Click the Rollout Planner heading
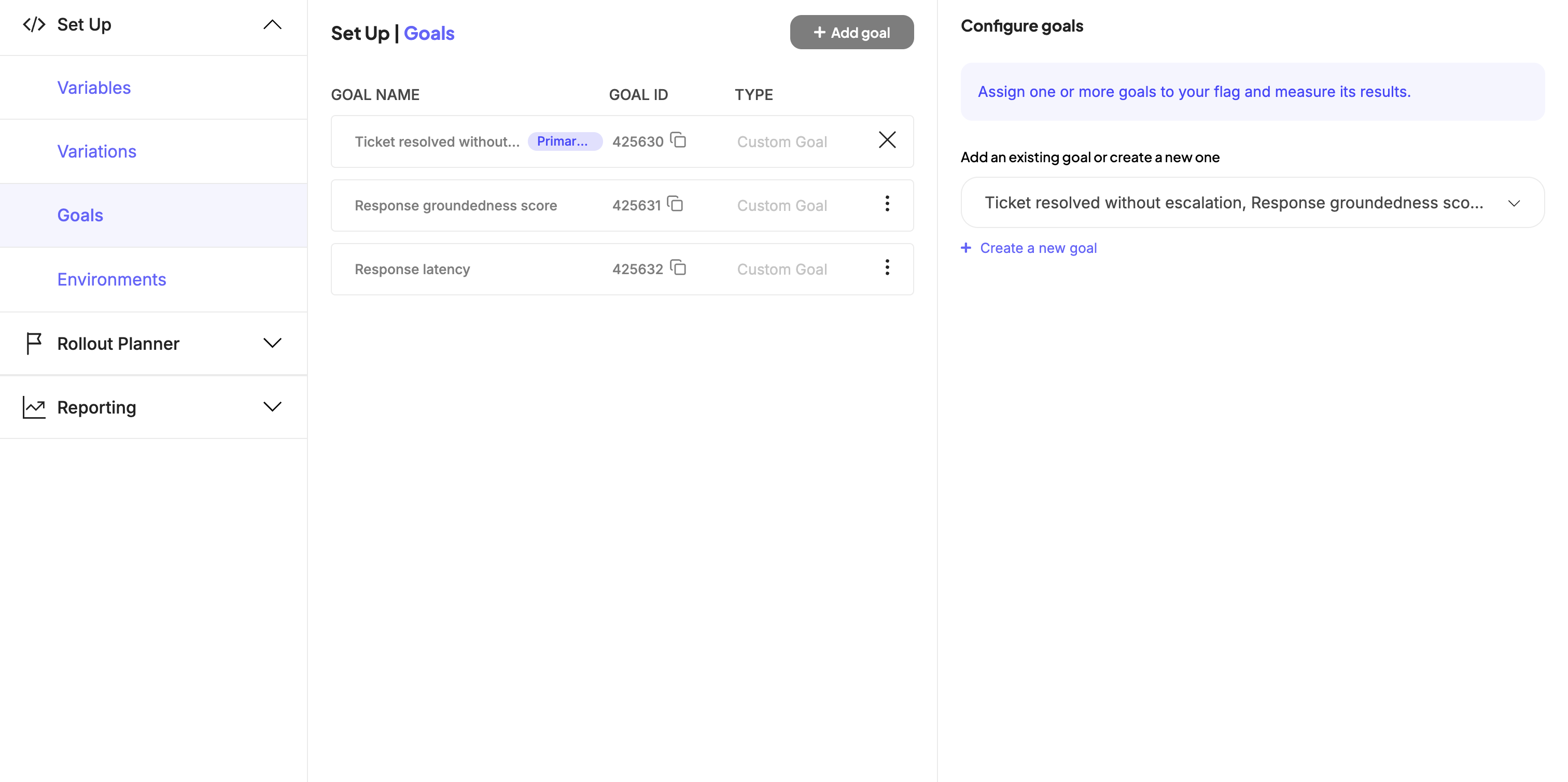Screen dimensions: 1568x782 click(x=119, y=344)
